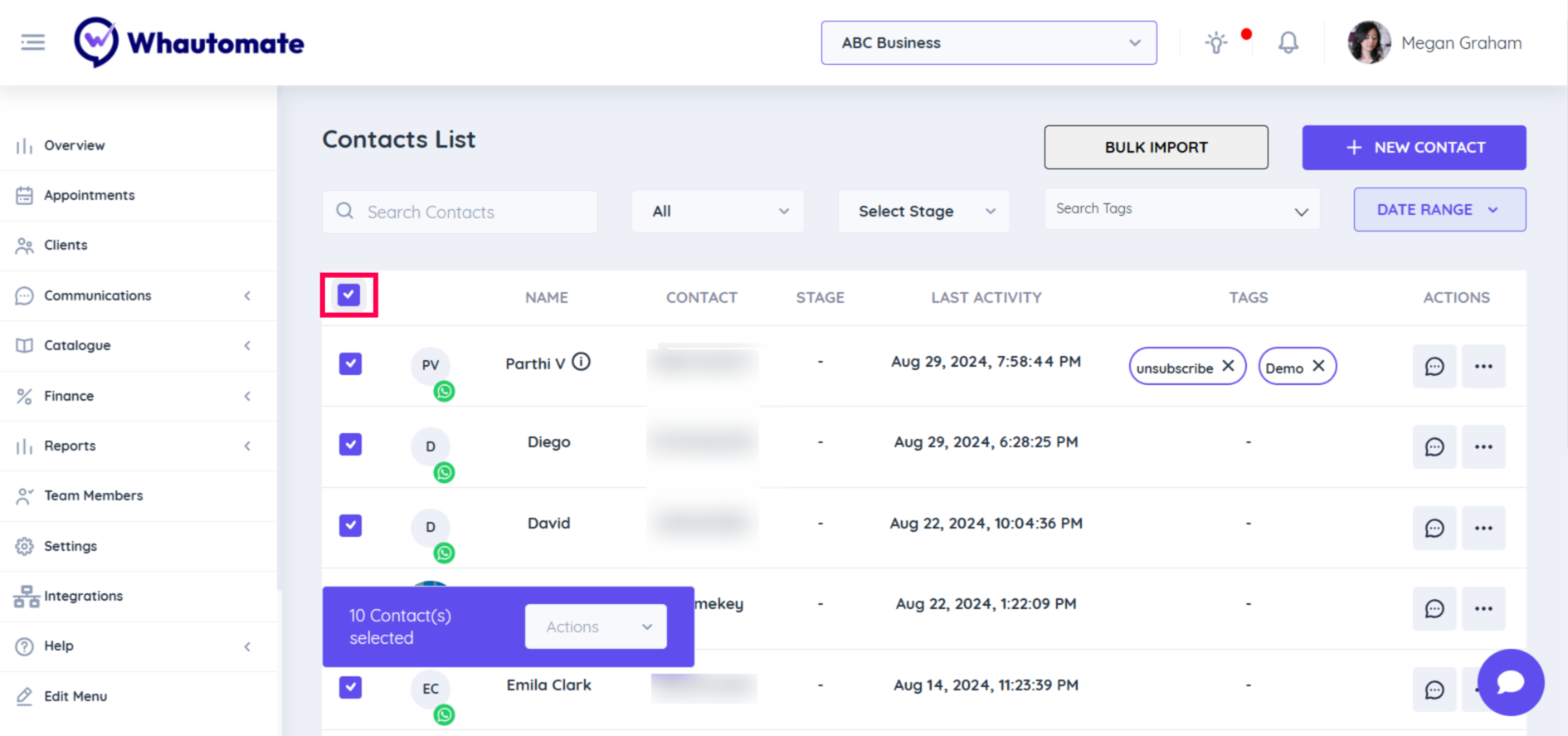
Task: Expand the Communications sidebar menu
Action: tap(97, 296)
